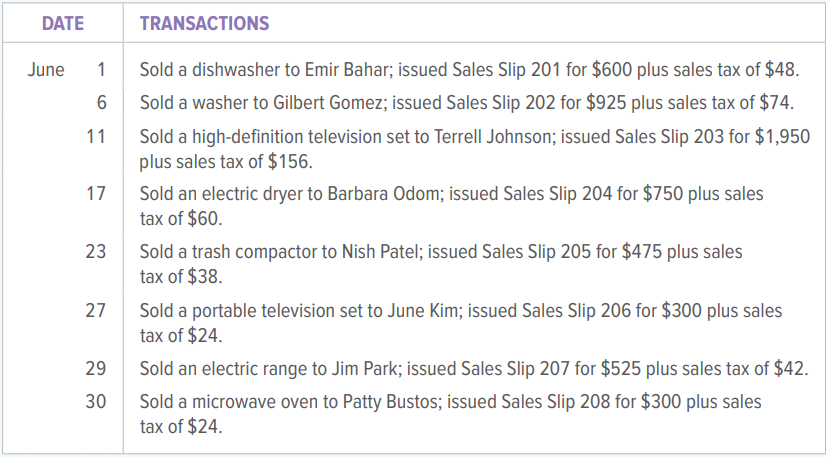Select the Barbara Odom electric dryer entry

click(451, 205)
